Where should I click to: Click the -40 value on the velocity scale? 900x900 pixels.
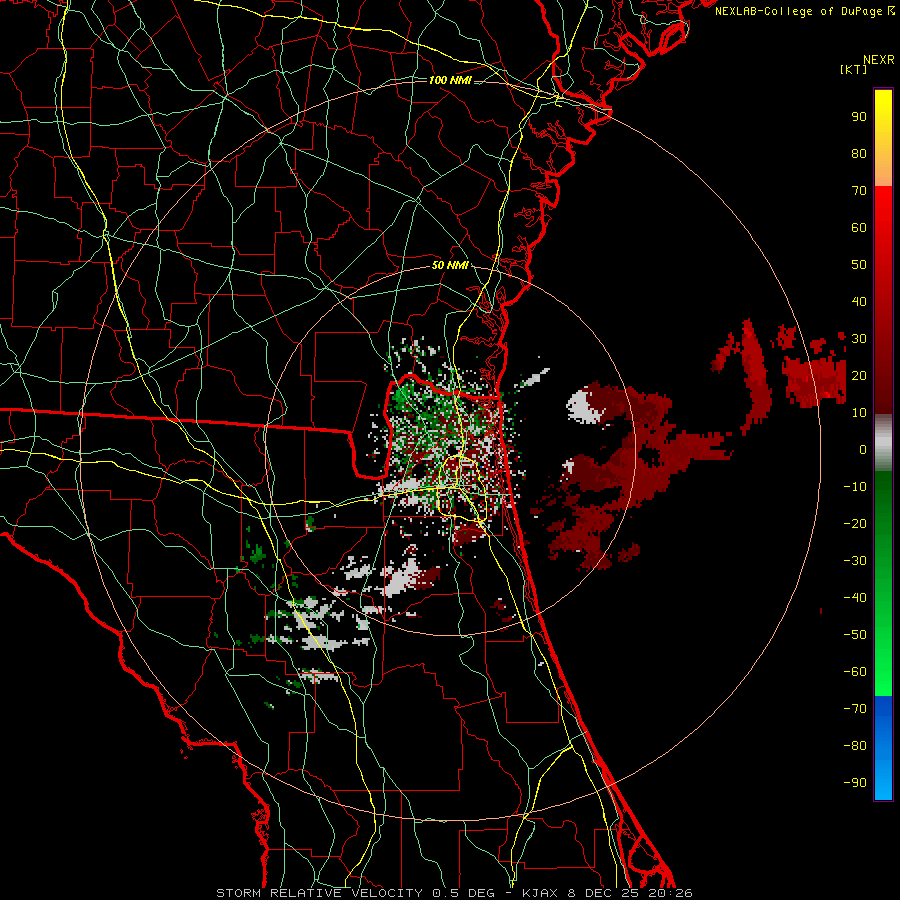pos(855,598)
